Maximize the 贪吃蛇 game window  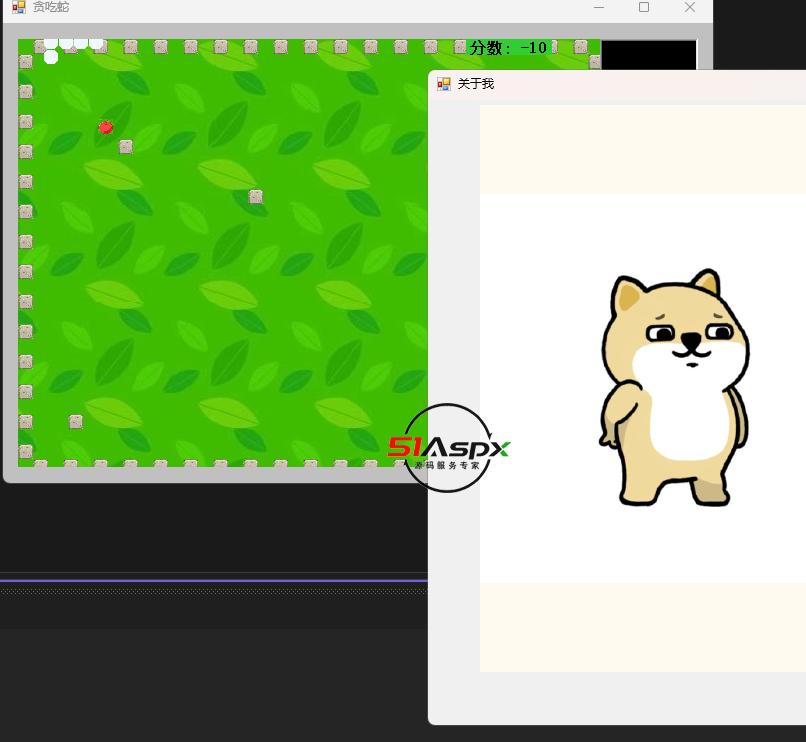(644, 7)
